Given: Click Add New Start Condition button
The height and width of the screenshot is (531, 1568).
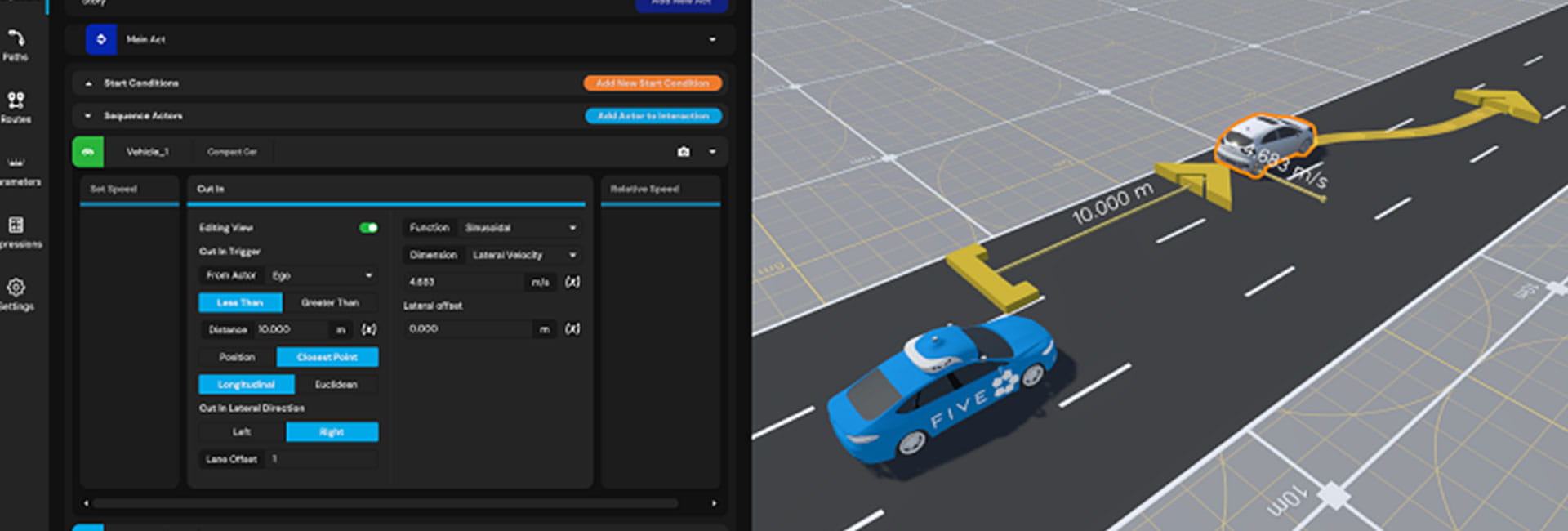Looking at the screenshot, I should pyautogui.click(x=653, y=83).
